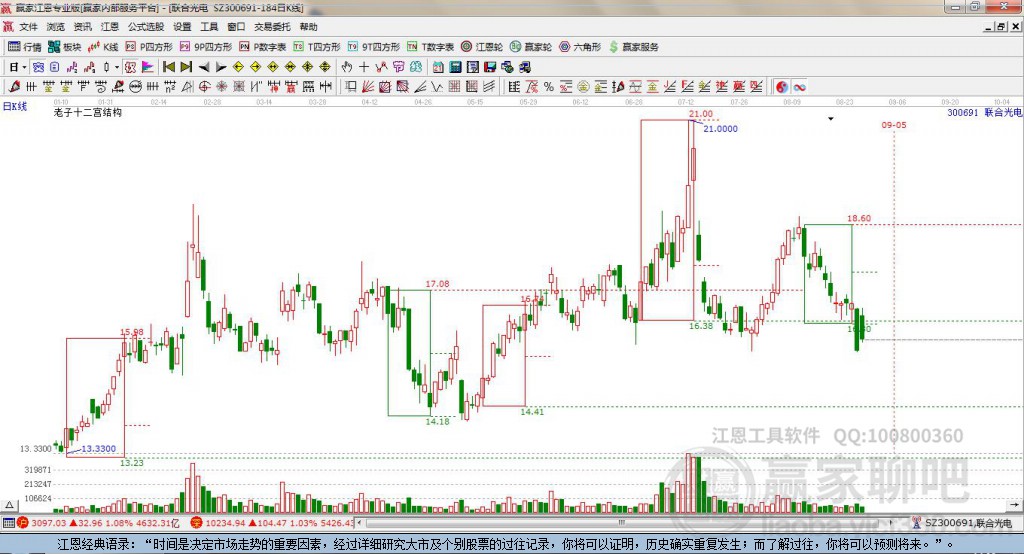Click the small black triangle marker atop chart
1024x554 pixels.
[x=831, y=119]
